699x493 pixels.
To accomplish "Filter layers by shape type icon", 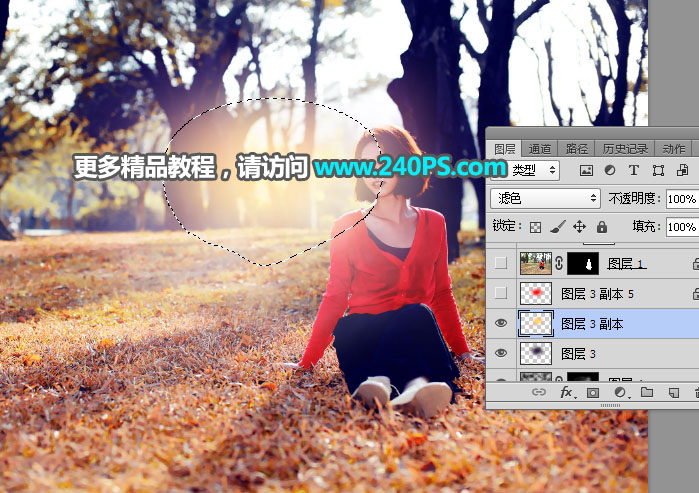I will (658, 170).
